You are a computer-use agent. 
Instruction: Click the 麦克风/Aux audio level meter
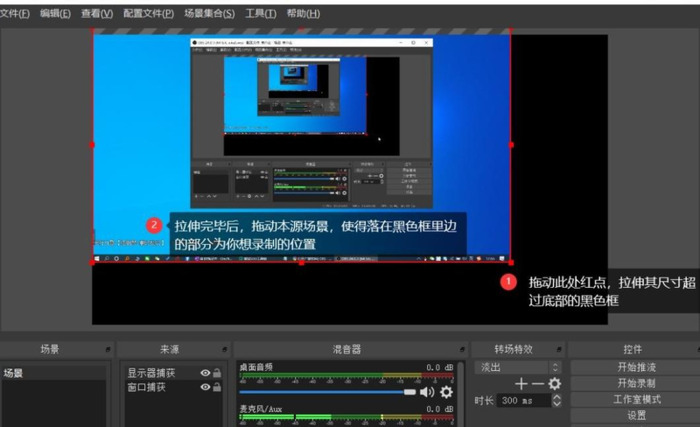[347, 417]
